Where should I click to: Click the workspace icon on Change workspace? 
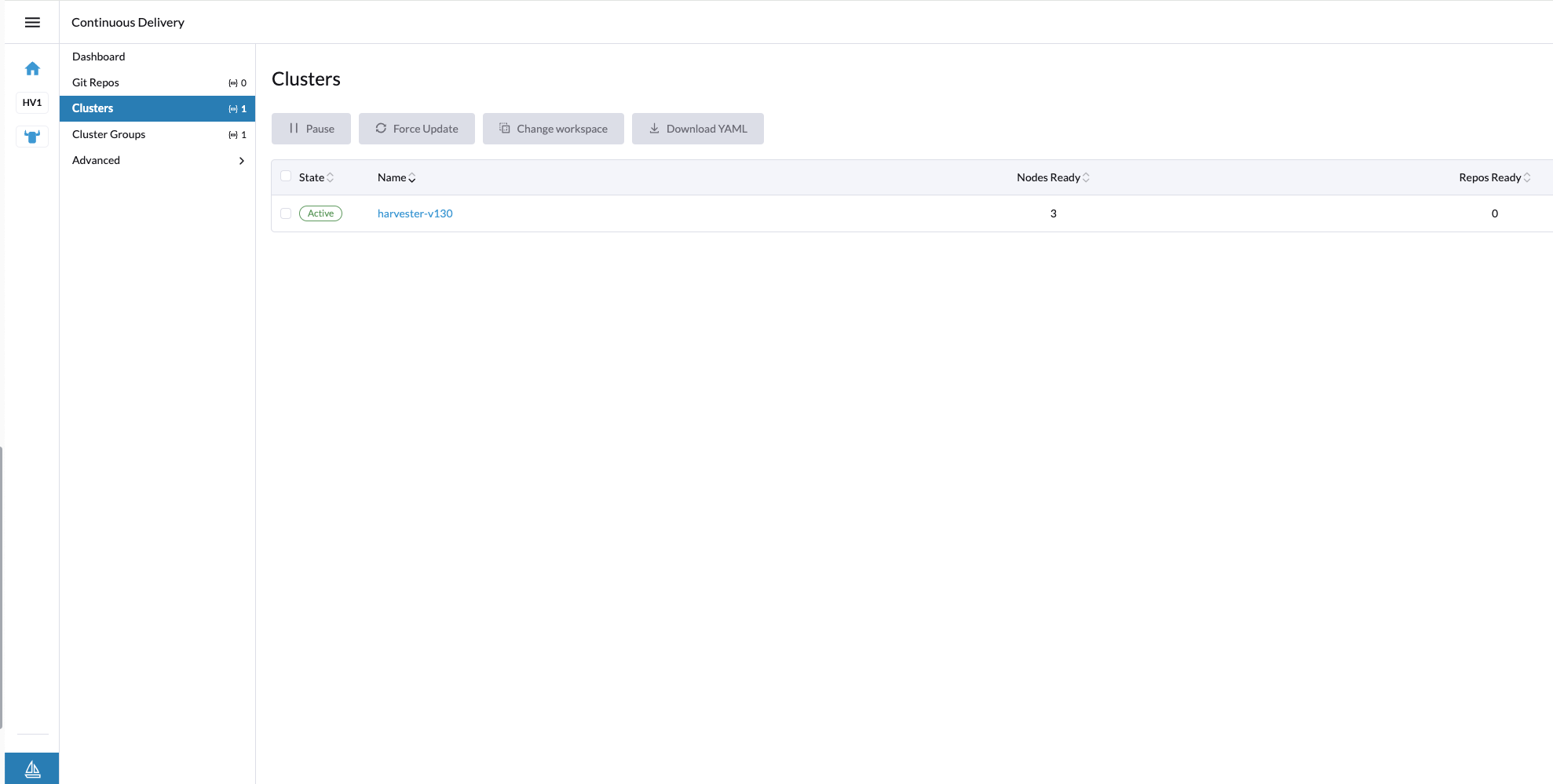coord(505,128)
